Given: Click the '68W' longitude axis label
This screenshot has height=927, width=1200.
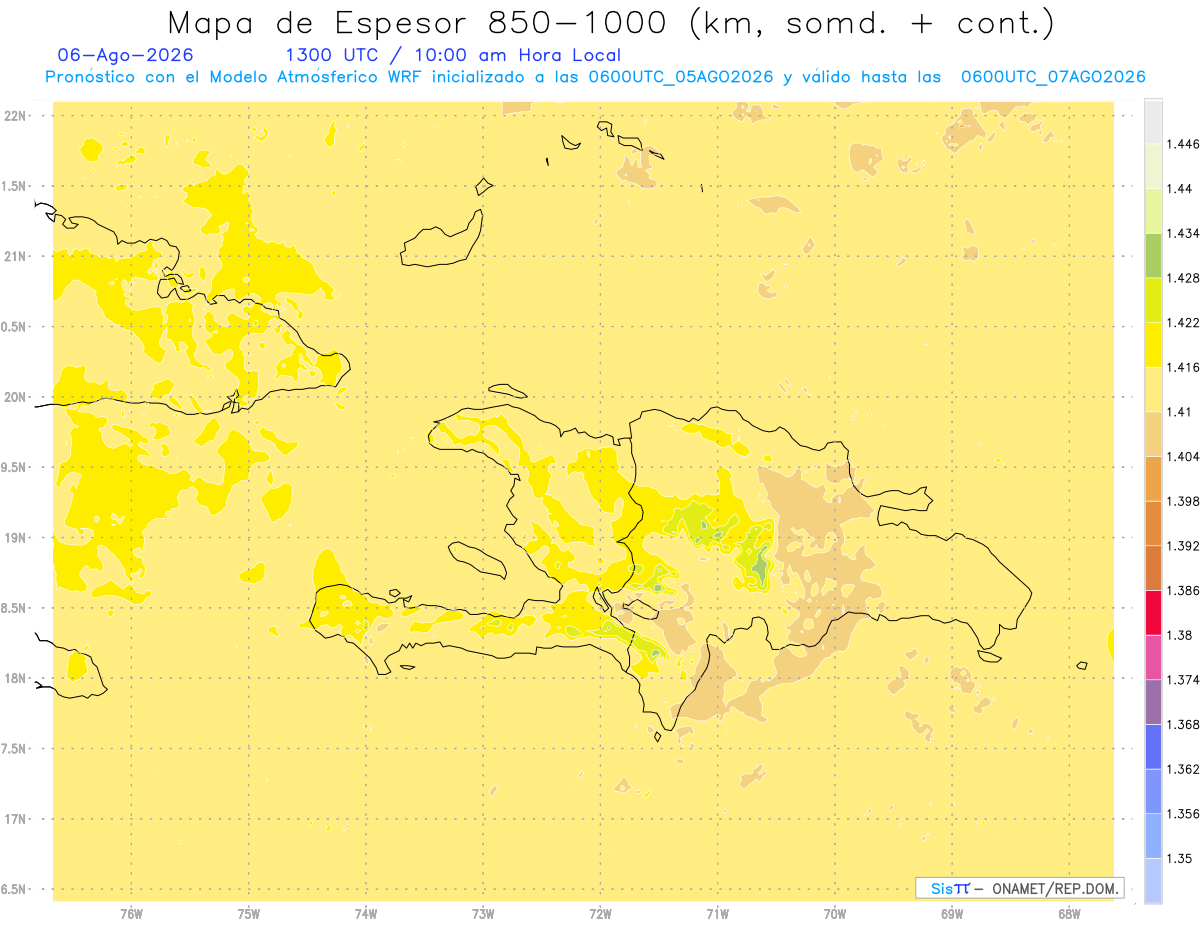Looking at the screenshot, I should 1069,914.
